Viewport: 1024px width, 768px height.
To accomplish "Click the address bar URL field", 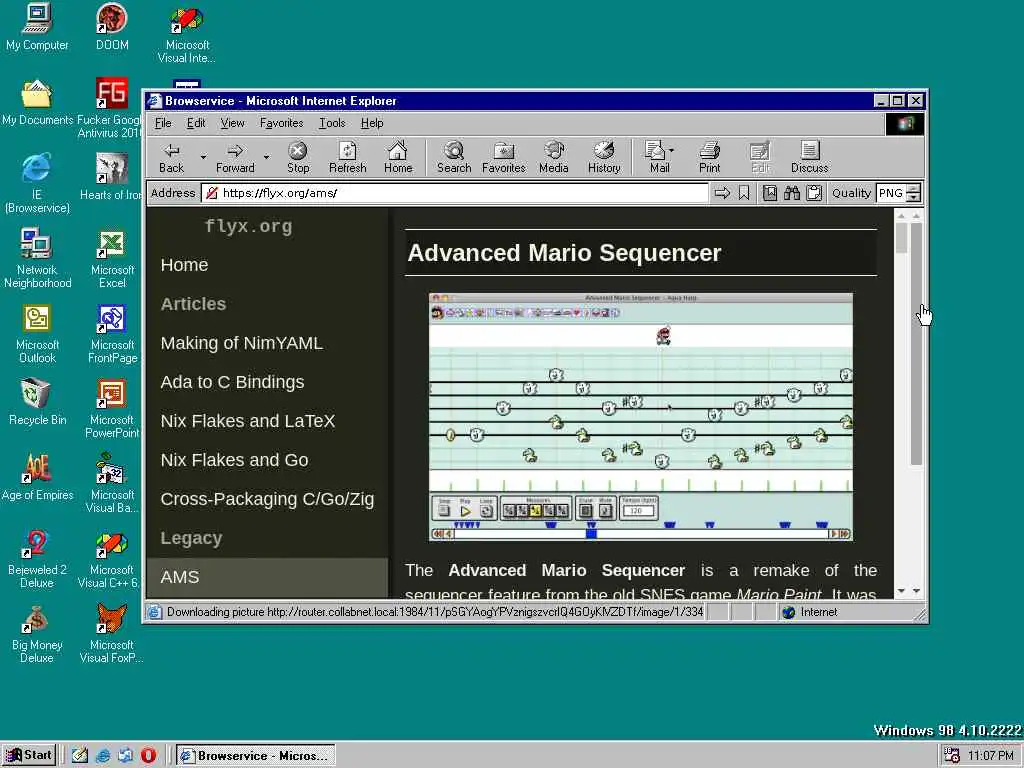I will [x=455, y=193].
